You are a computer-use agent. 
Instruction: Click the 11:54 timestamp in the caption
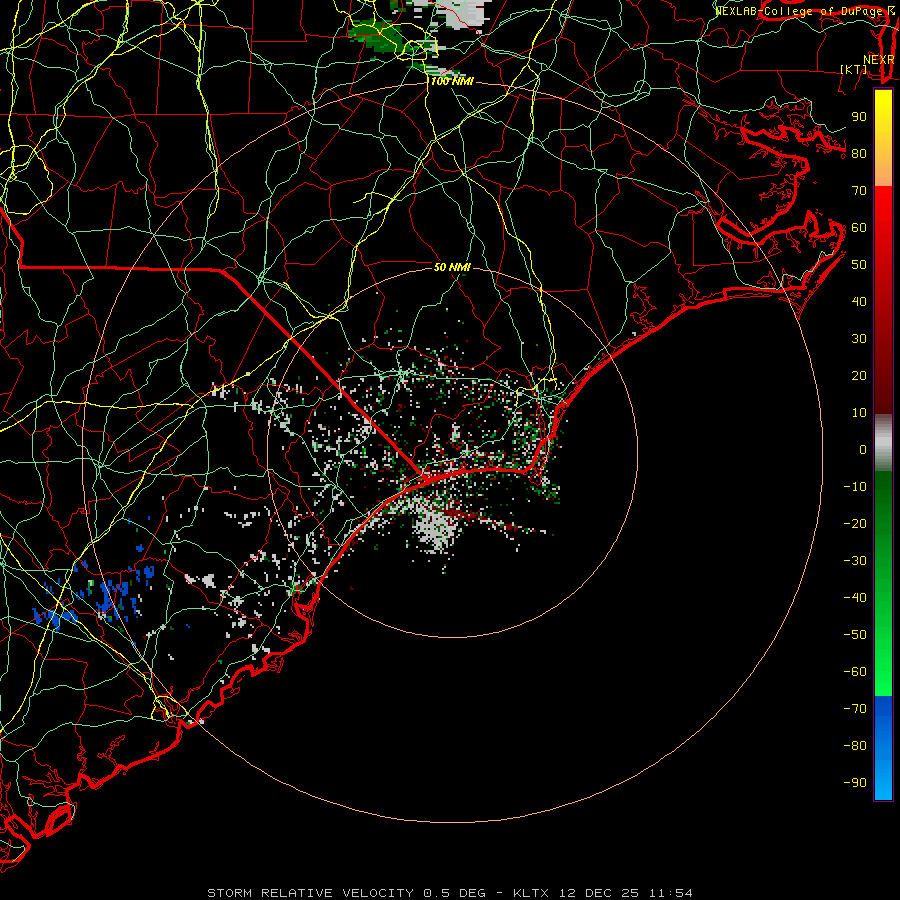[x=671, y=893]
